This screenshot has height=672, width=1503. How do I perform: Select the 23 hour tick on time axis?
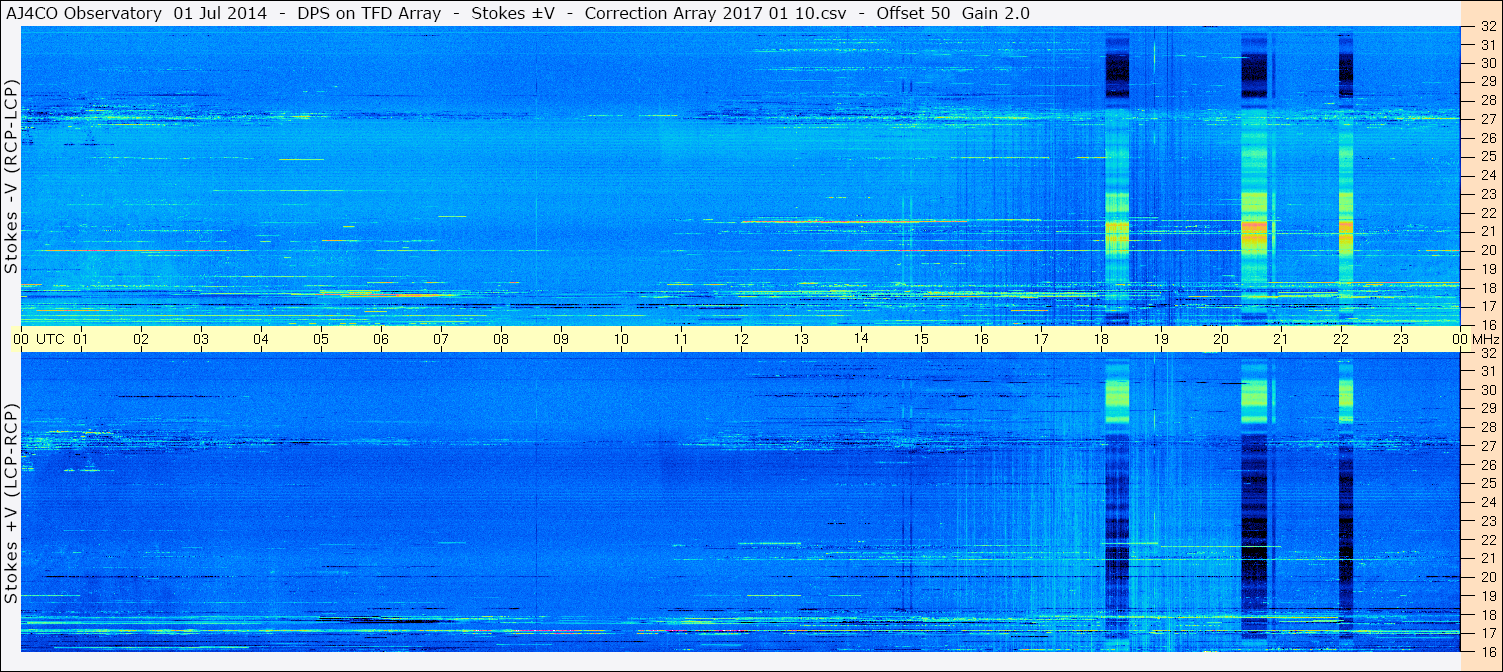(1401, 339)
